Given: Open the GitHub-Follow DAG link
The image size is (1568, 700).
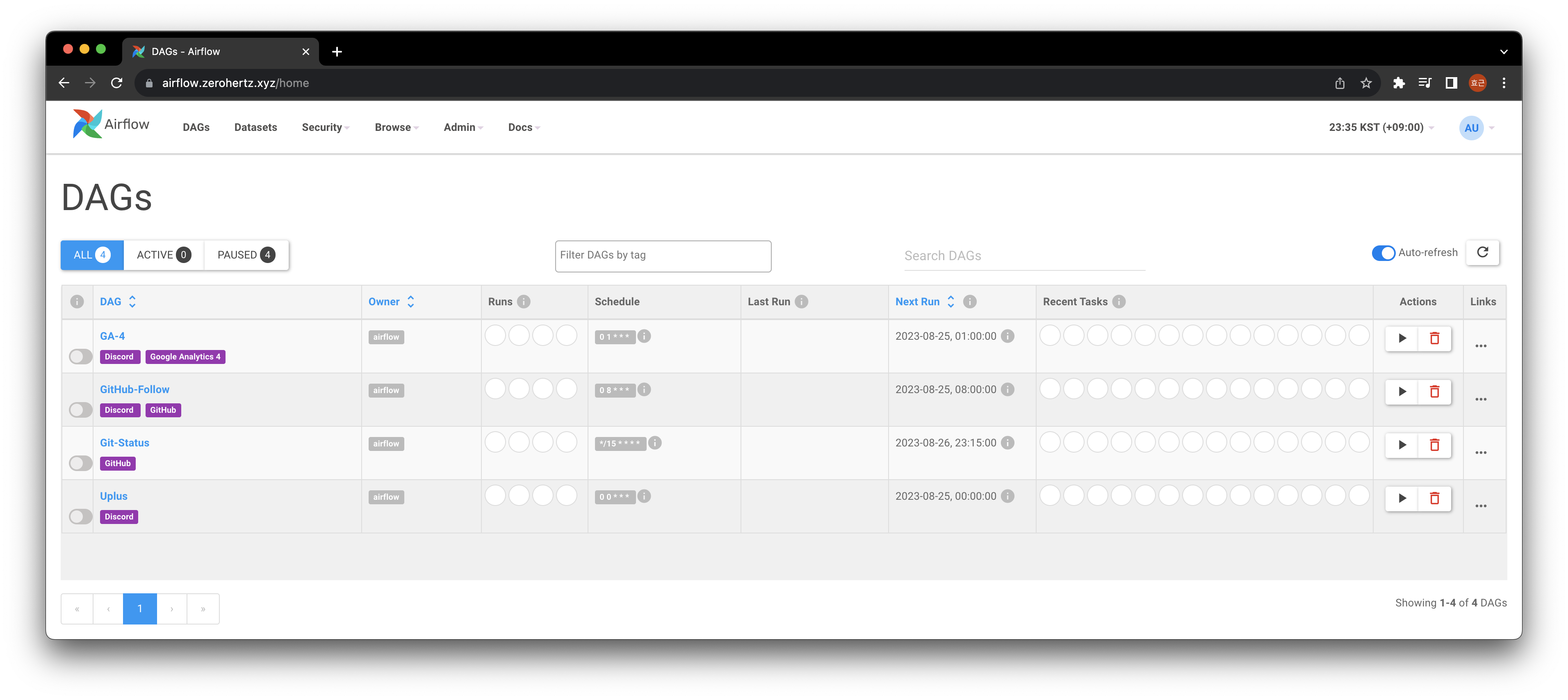Looking at the screenshot, I should point(134,389).
